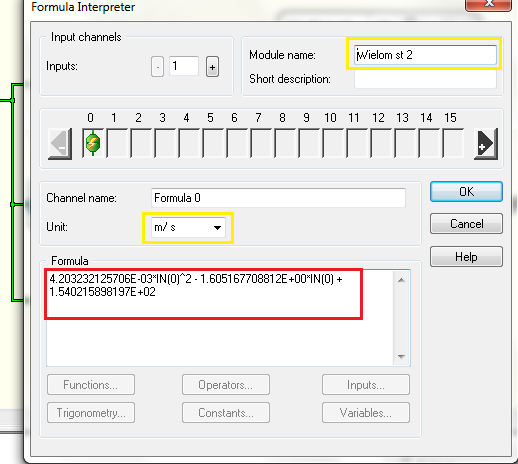
Task: Click the Module name field
Action: point(425,55)
